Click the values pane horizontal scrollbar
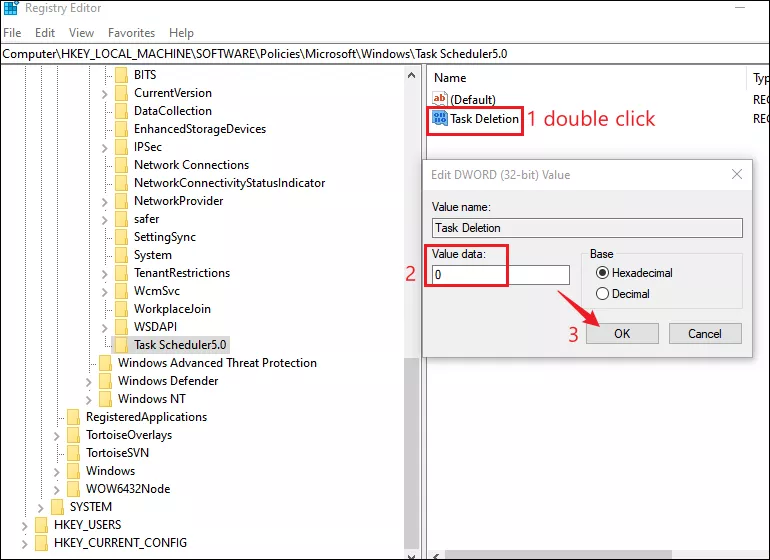This screenshot has width=770, height=560. [x=560, y=555]
